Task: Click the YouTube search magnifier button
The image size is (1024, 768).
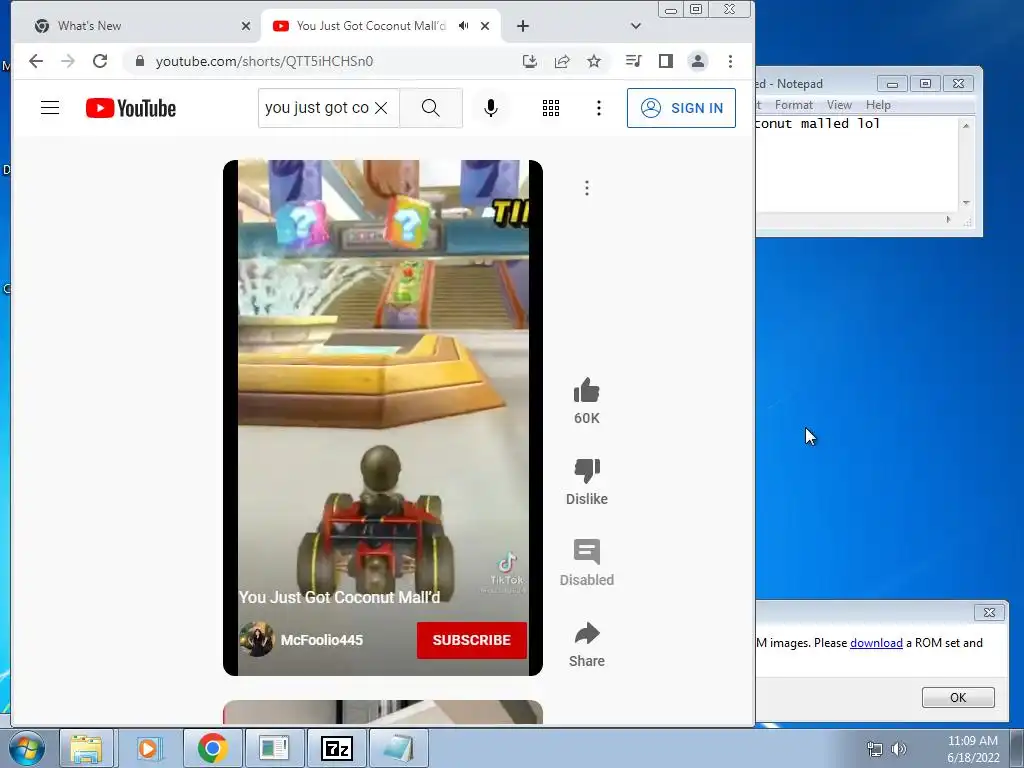Action: coord(430,108)
